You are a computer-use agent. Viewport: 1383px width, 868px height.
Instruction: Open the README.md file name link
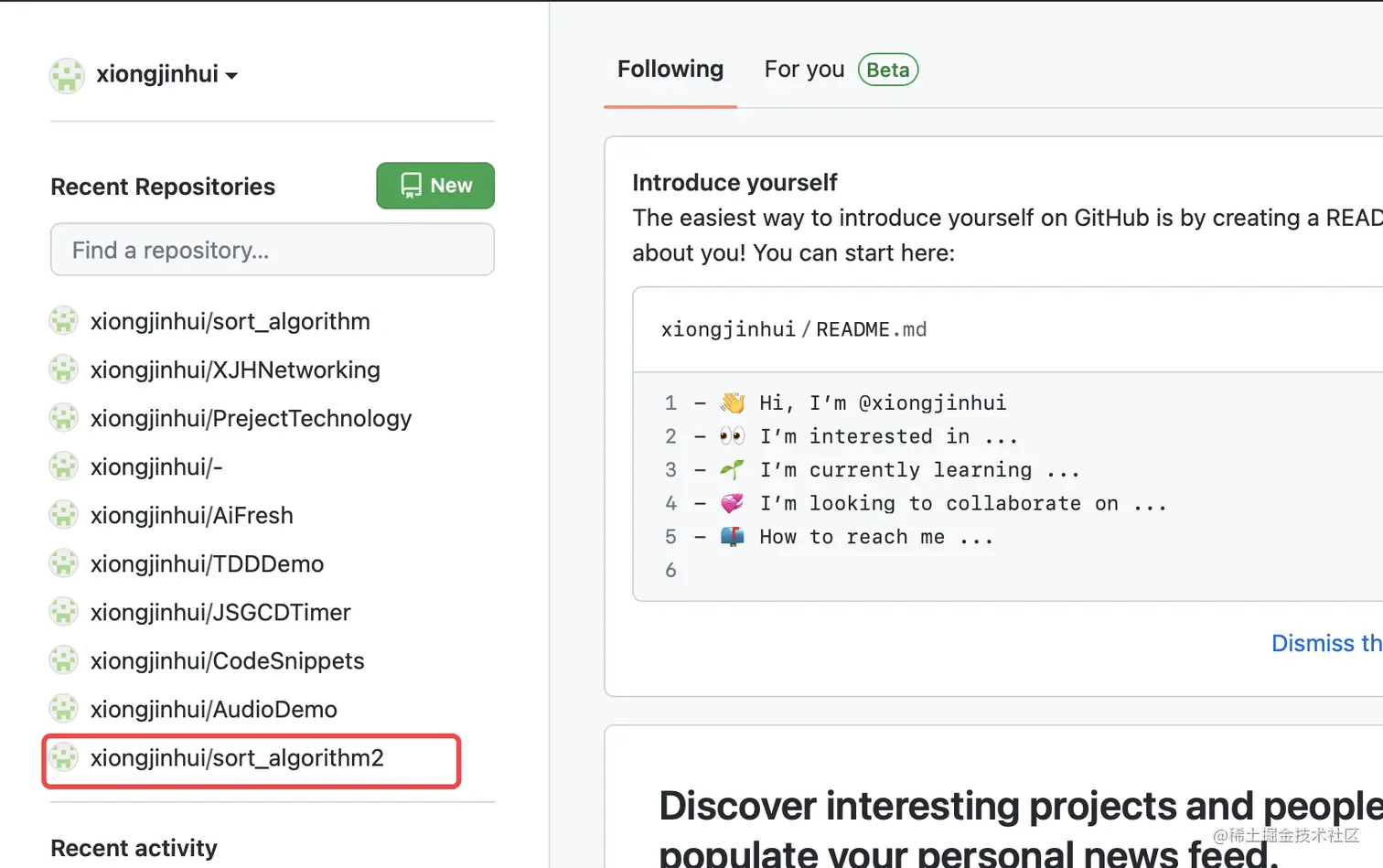click(871, 329)
